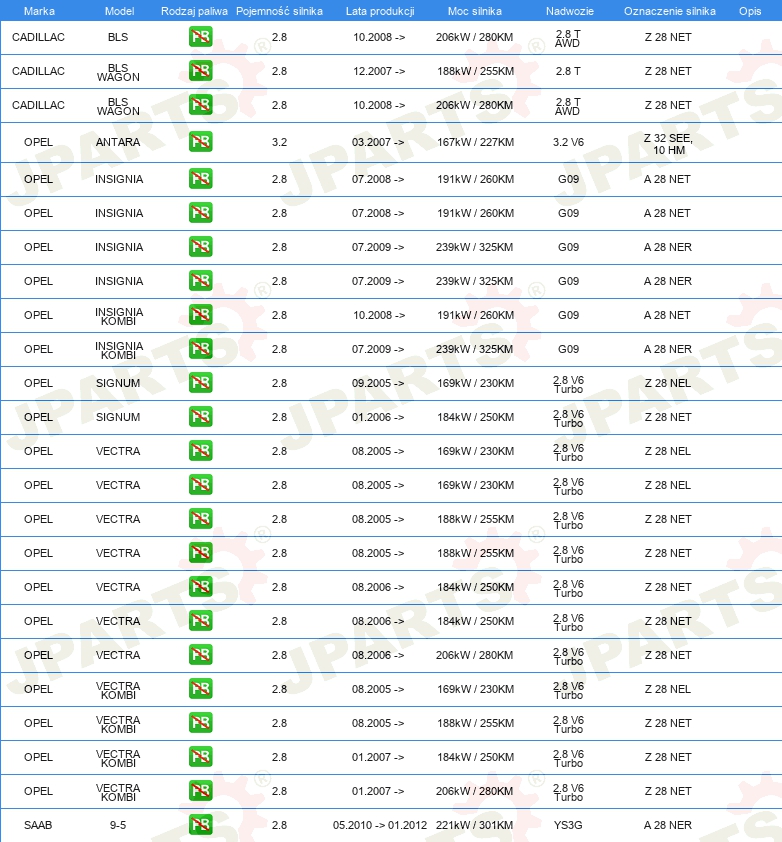Select the 03.2007 -> production date
Screen dimensions: 782x842
(x=378, y=142)
